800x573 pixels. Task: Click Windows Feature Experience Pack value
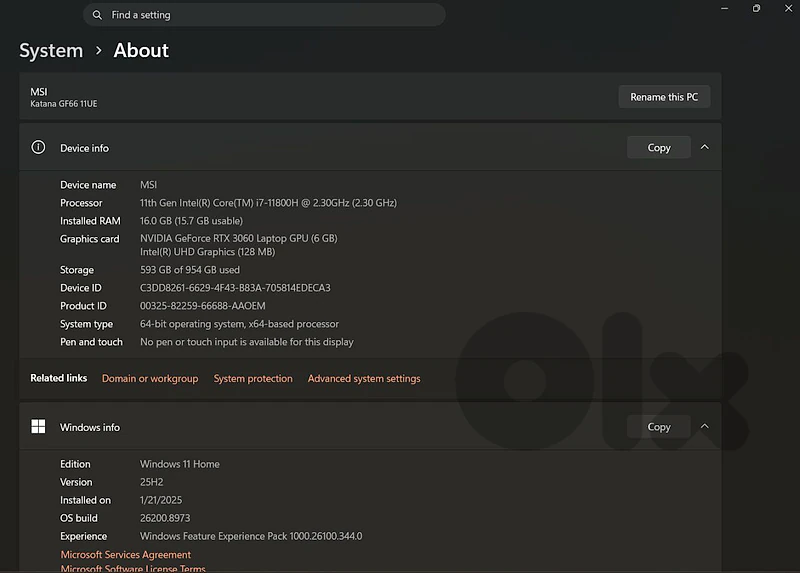(251, 536)
